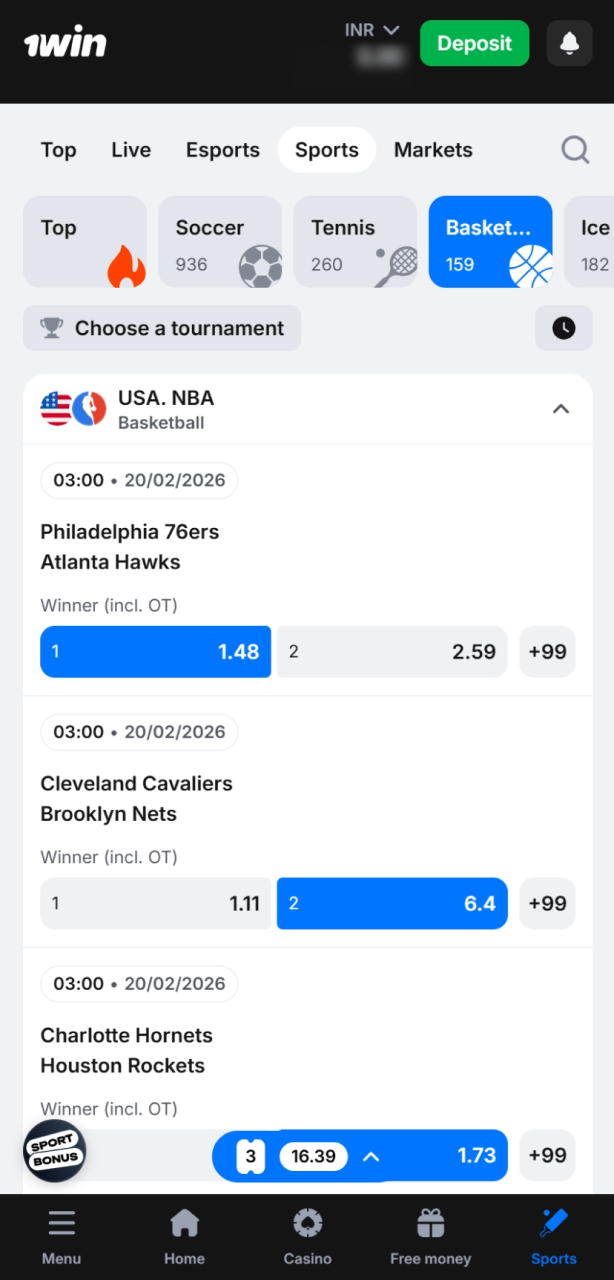Deselect the 6.4 odds on Brooklyn Nets
Viewport: 614px width, 1280px height.
391,903
